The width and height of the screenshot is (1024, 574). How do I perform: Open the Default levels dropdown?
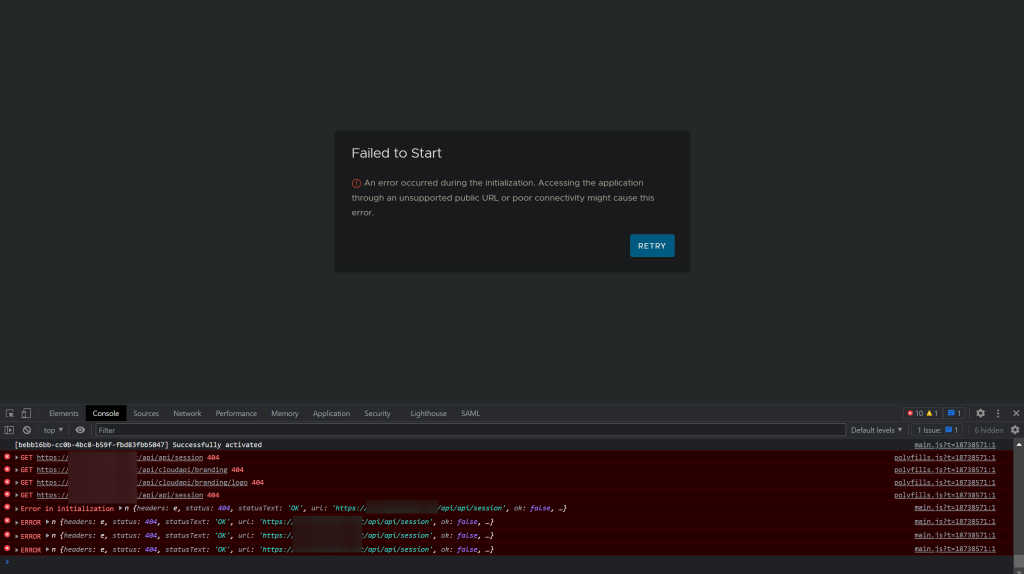click(x=876, y=430)
